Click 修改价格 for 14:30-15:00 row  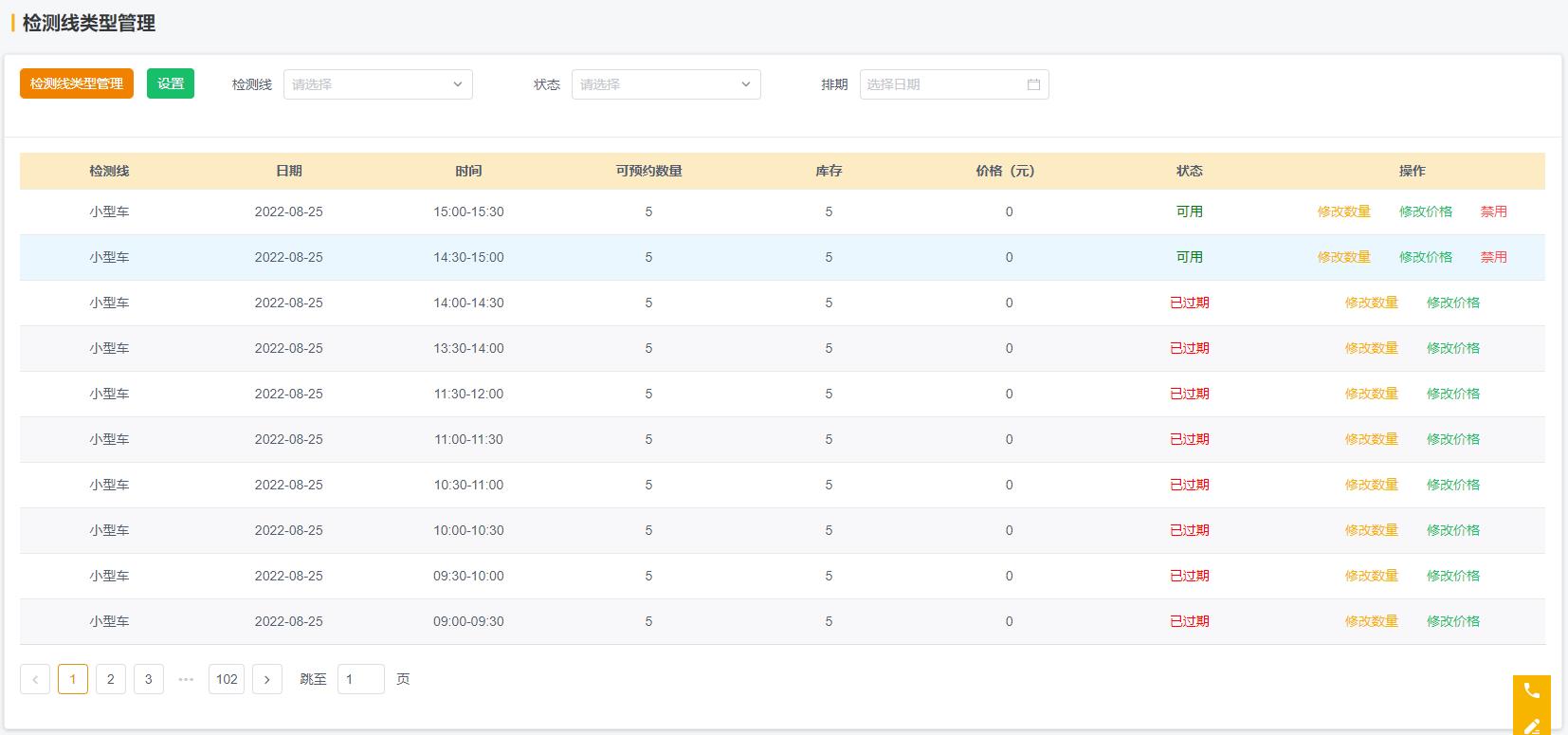pyautogui.click(x=1426, y=257)
